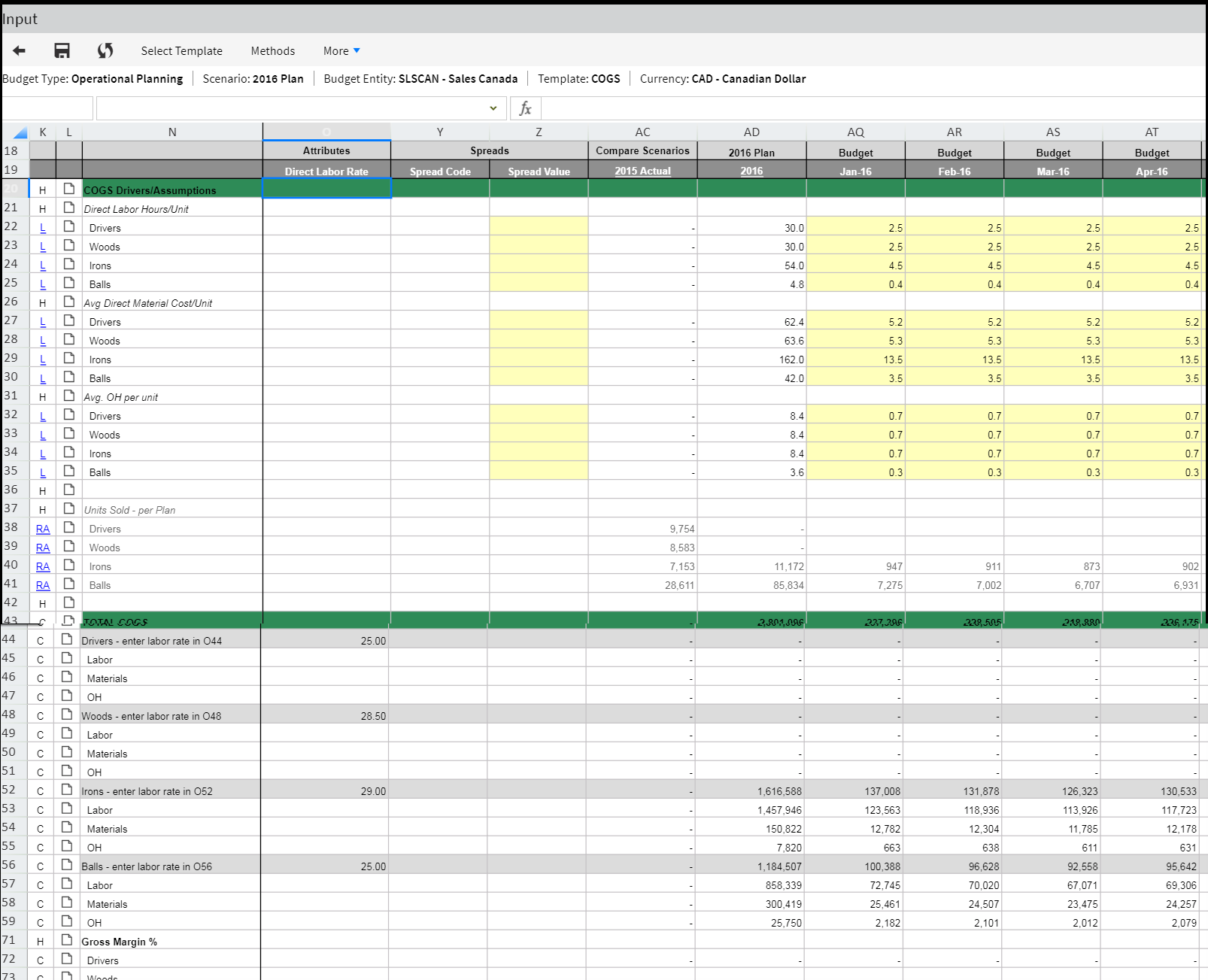Open note icon on row 41 Balls
Viewport: 1208px width, 980px height.
[x=69, y=584]
